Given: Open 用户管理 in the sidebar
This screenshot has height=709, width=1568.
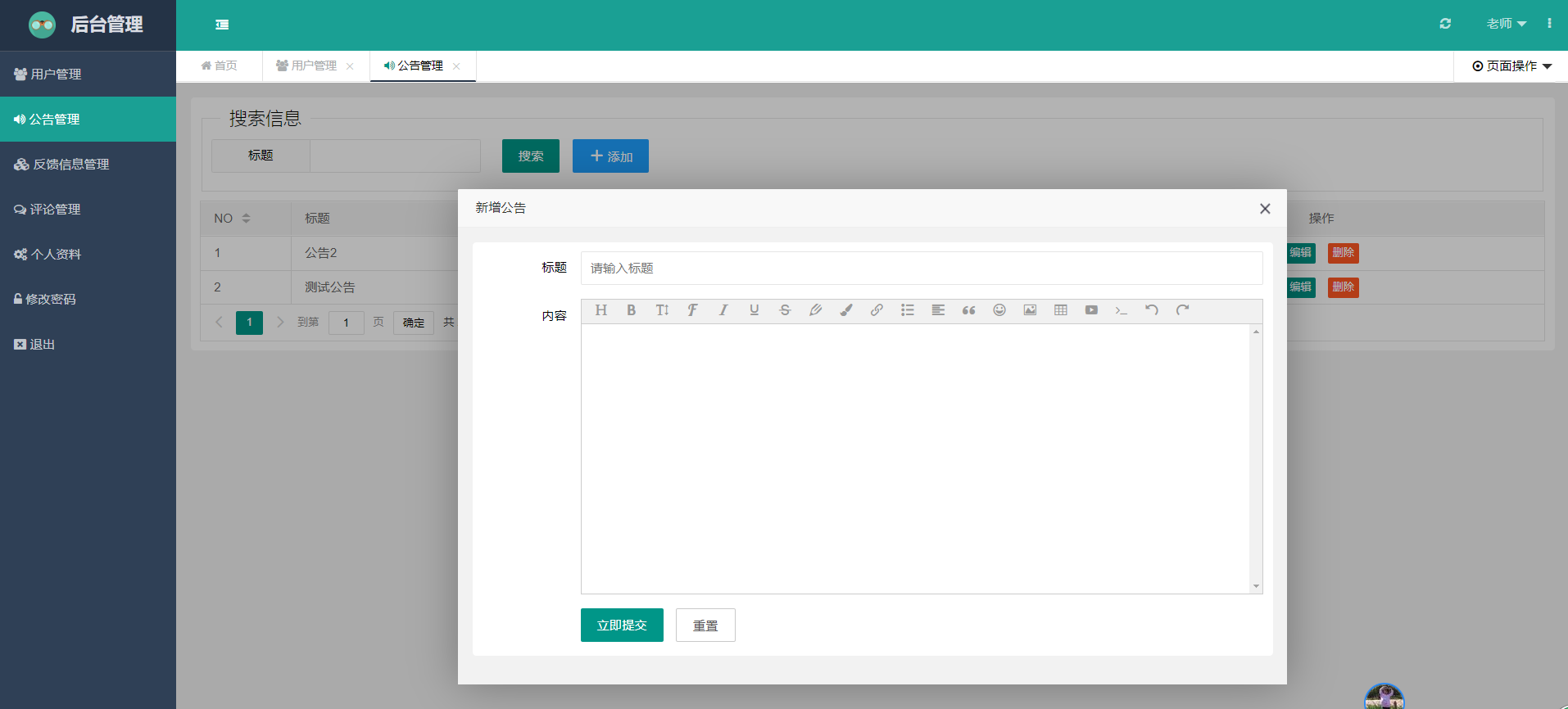Looking at the screenshot, I should click(88, 75).
